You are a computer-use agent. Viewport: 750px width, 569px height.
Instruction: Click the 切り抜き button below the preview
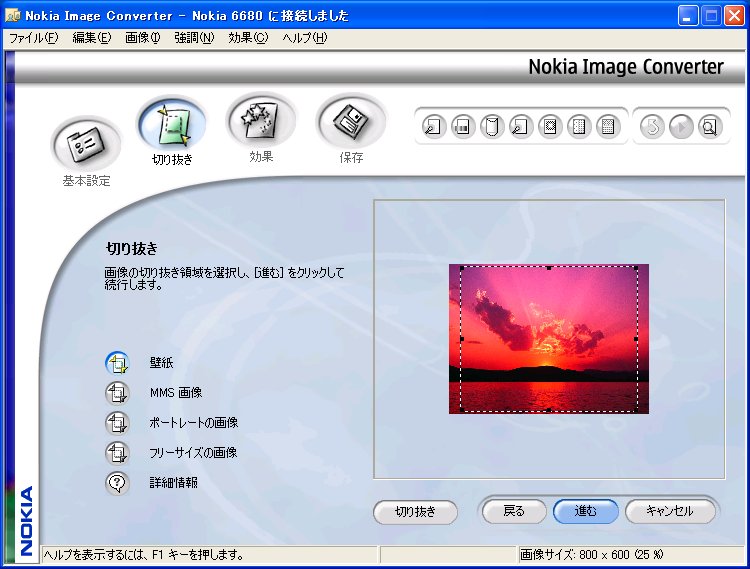click(415, 512)
